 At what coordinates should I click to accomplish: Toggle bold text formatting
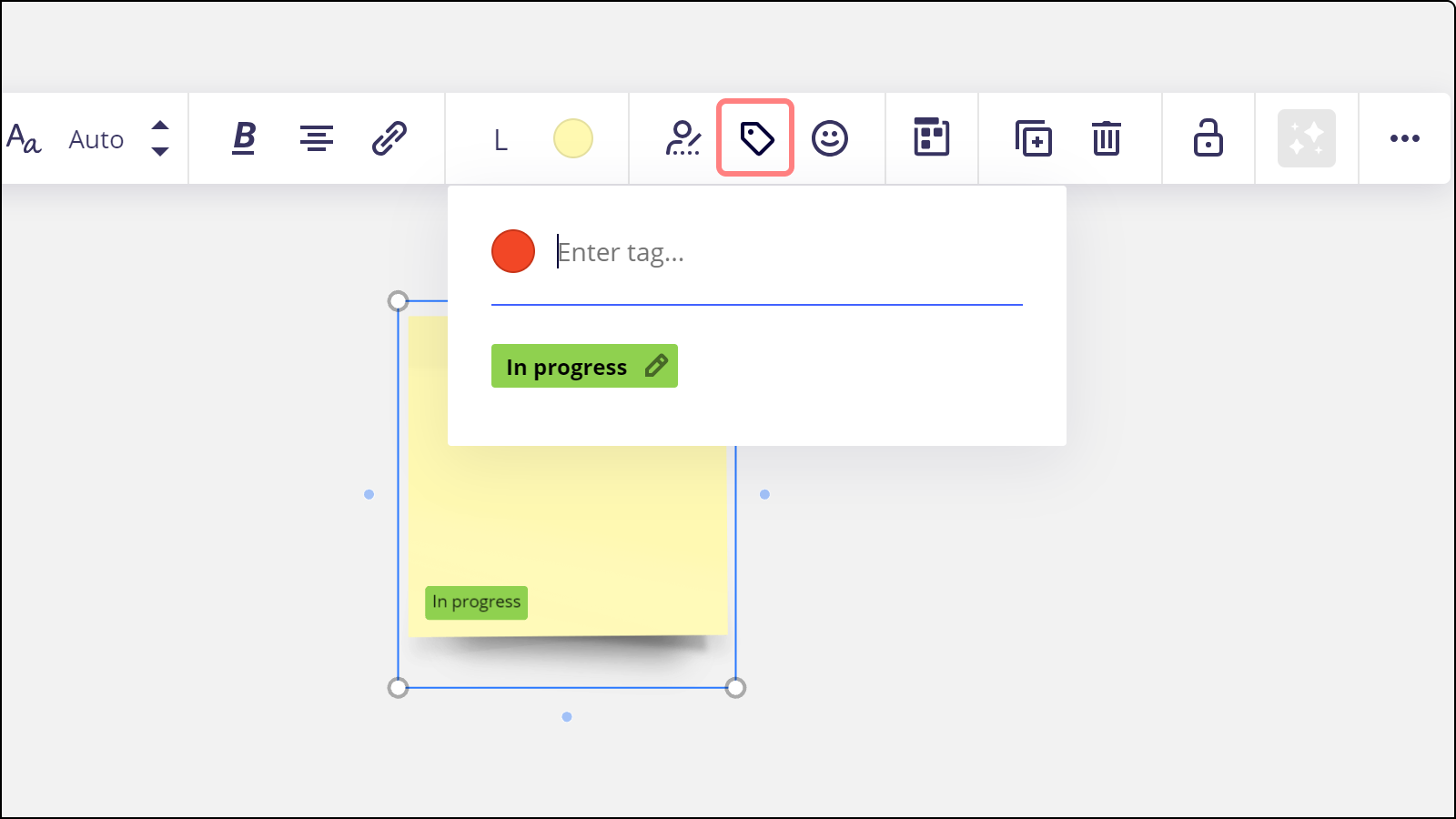click(244, 138)
